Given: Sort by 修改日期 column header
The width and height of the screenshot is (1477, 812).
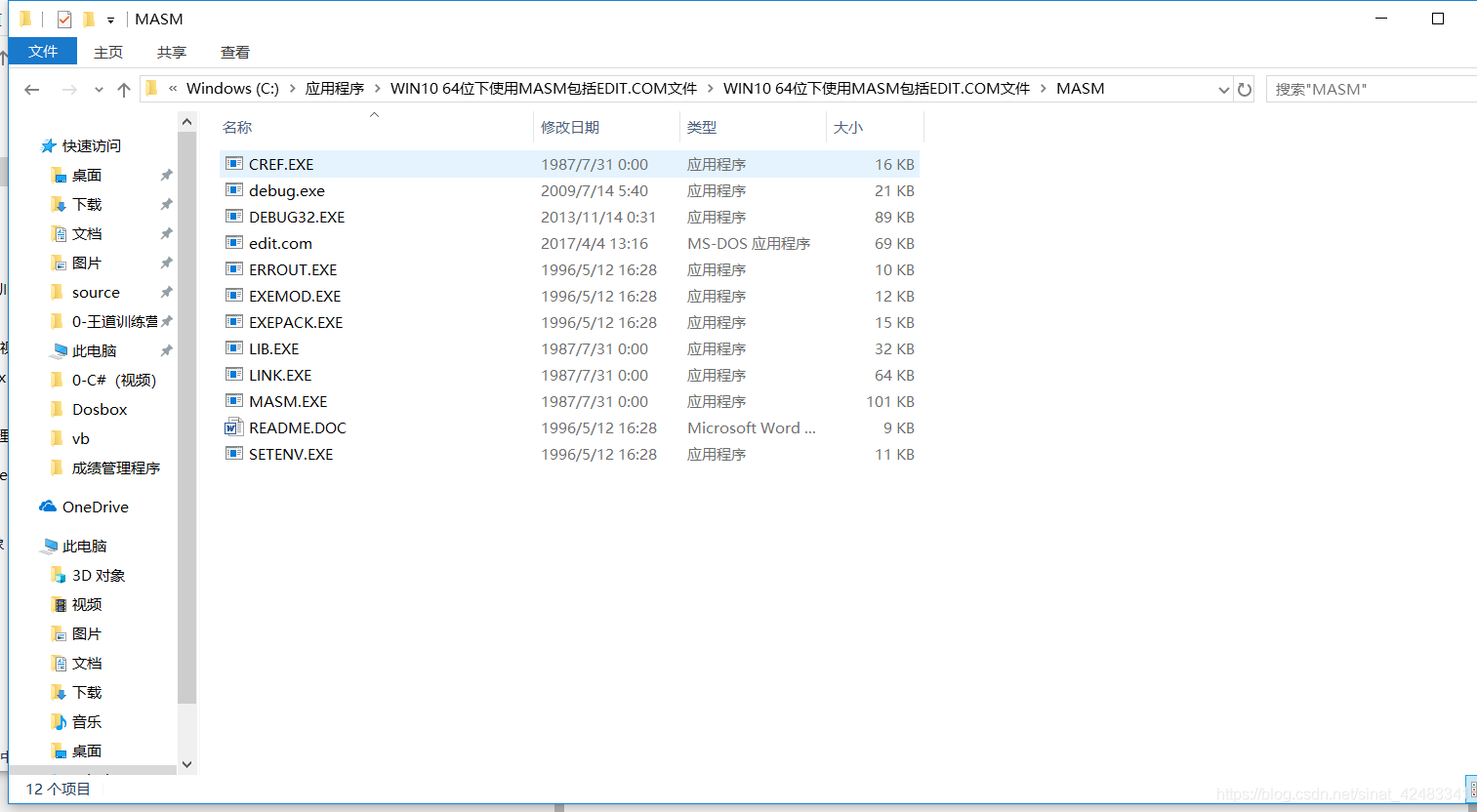Looking at the screenshot, I should [x=570, y=128].
